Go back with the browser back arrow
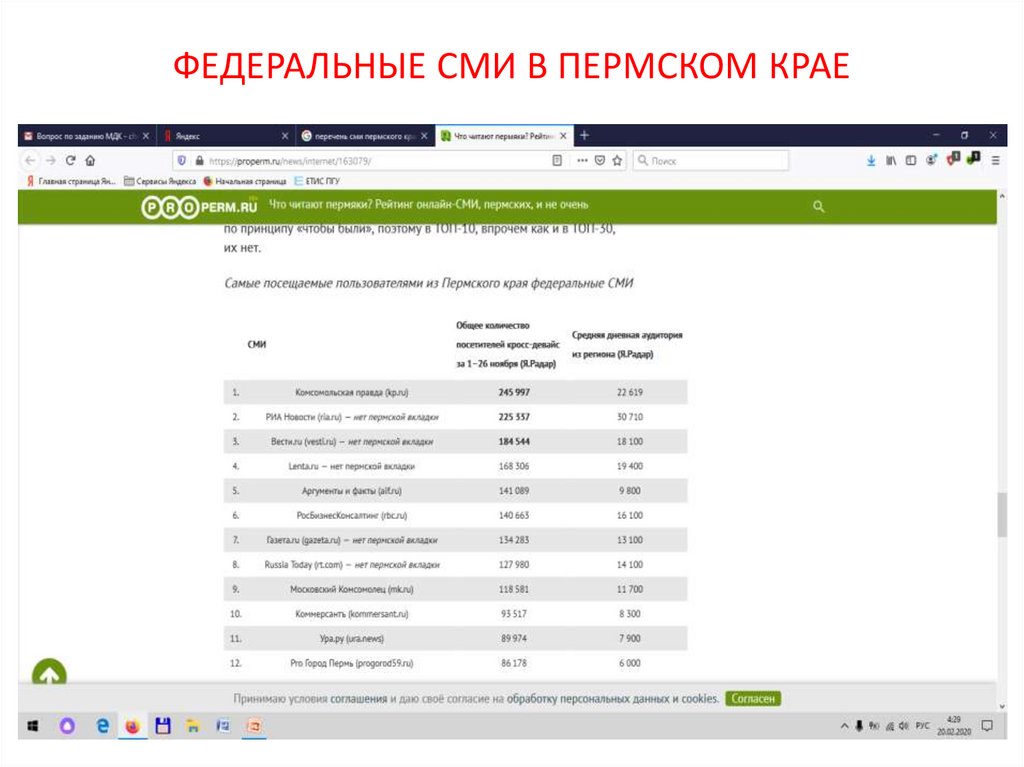1024x767 pixels. [x=30, y=160]
